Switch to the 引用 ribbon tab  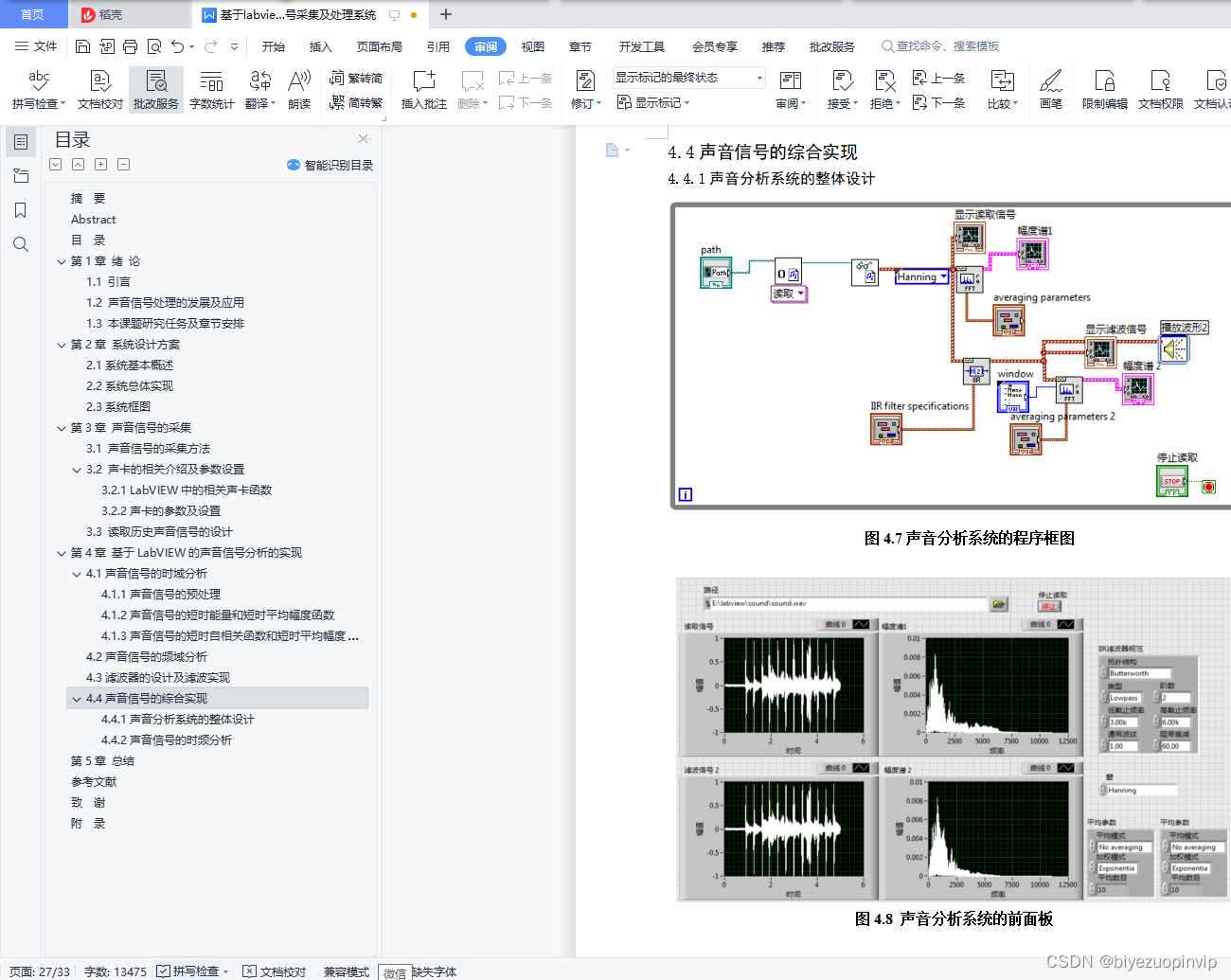click(438, 46)
